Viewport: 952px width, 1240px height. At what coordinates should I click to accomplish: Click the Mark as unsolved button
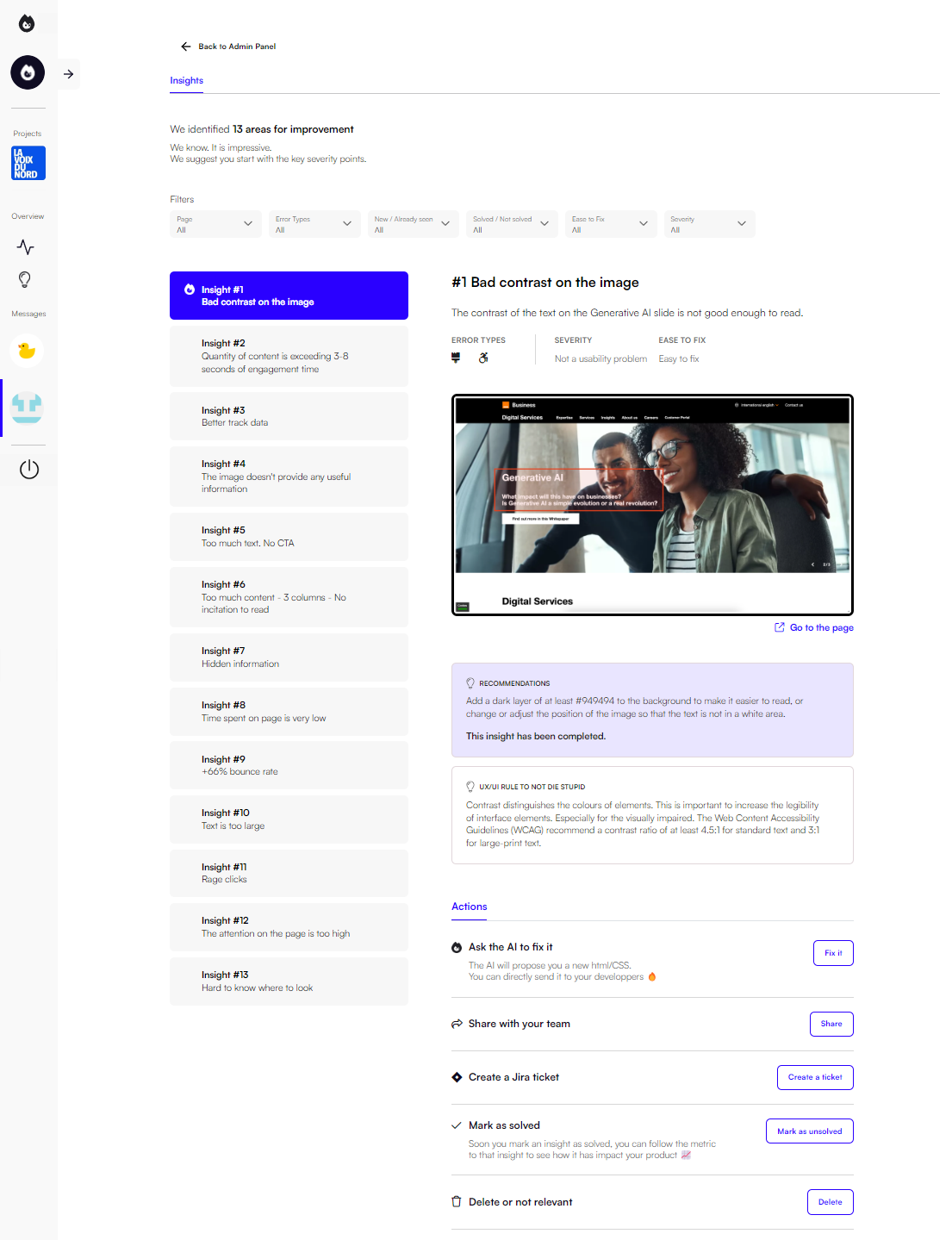pos(810,1131)
